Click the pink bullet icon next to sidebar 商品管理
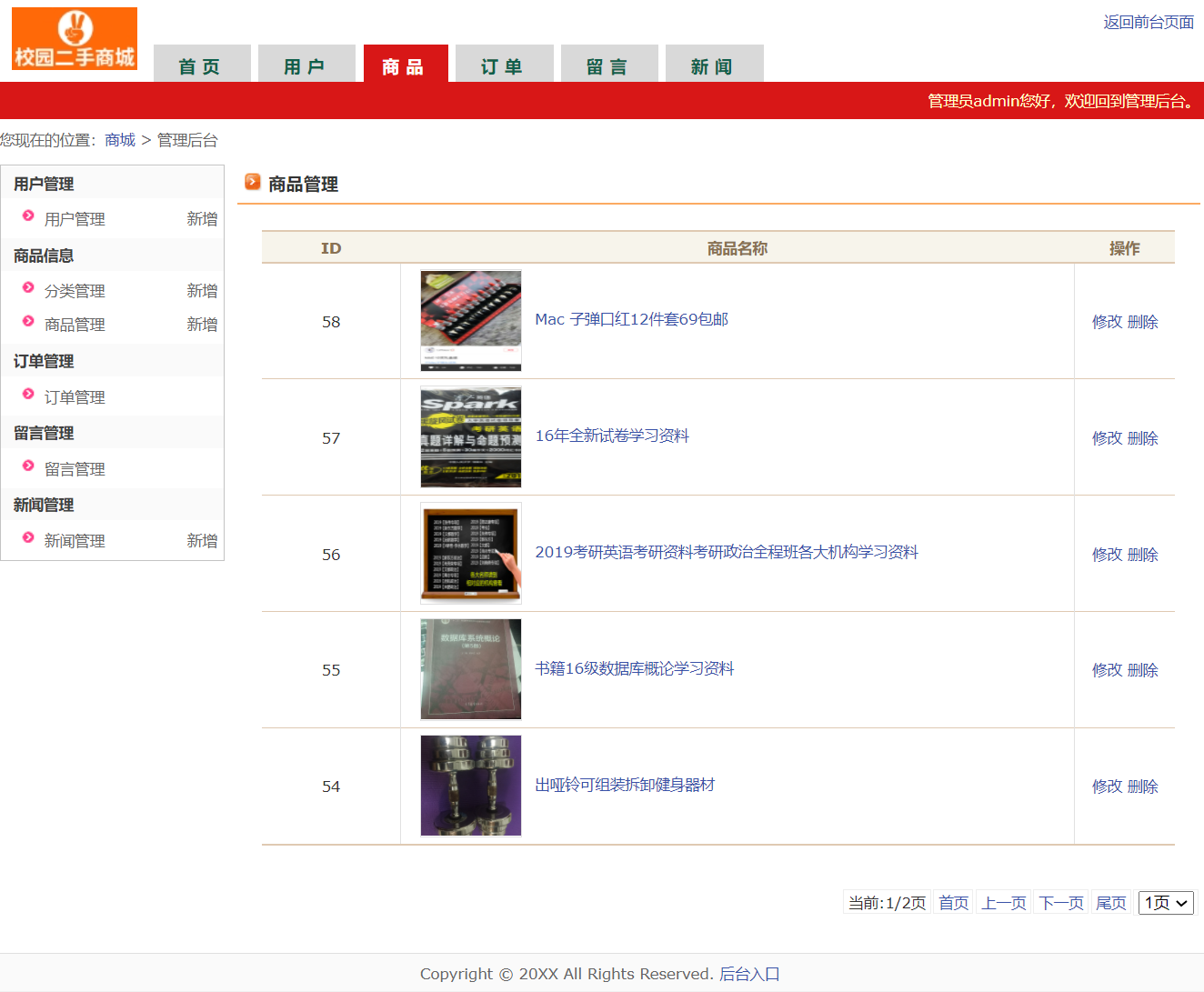Image resolution: width=1204 pixels, height=992 pixels. coord(28,322)
